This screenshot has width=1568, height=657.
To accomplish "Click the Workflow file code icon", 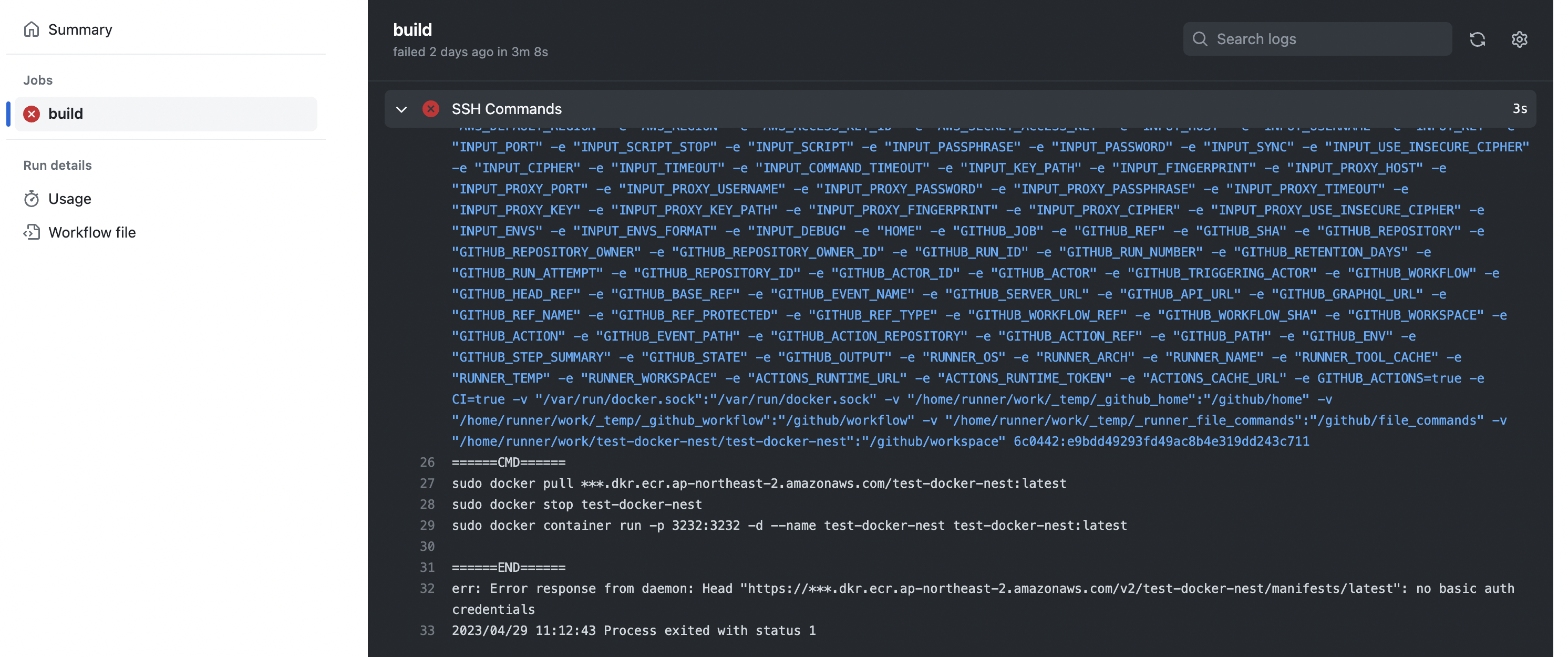I will [32, 232].
